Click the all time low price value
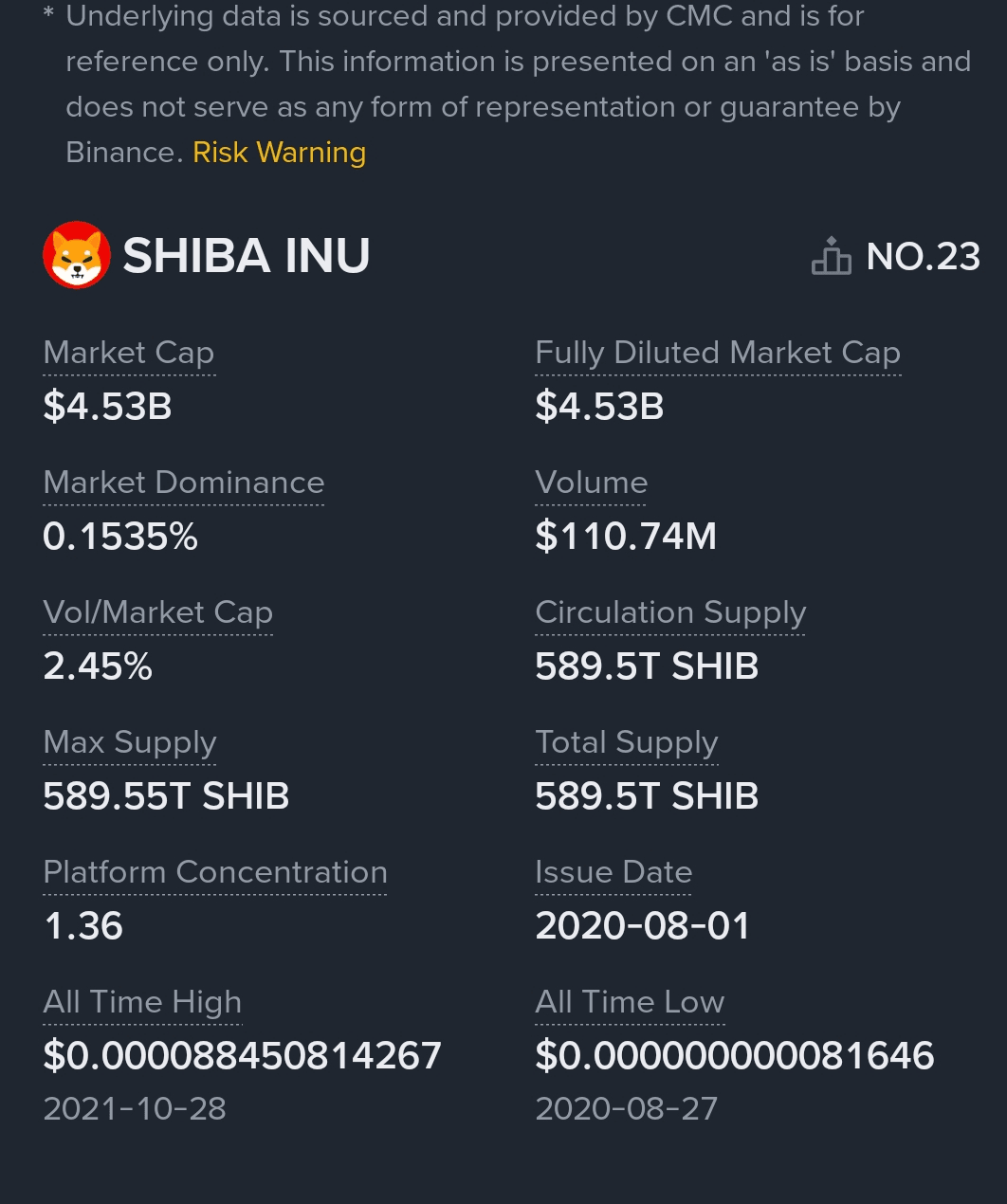This screenshot has height=1204, width=1007. [x=735, y=1056]
